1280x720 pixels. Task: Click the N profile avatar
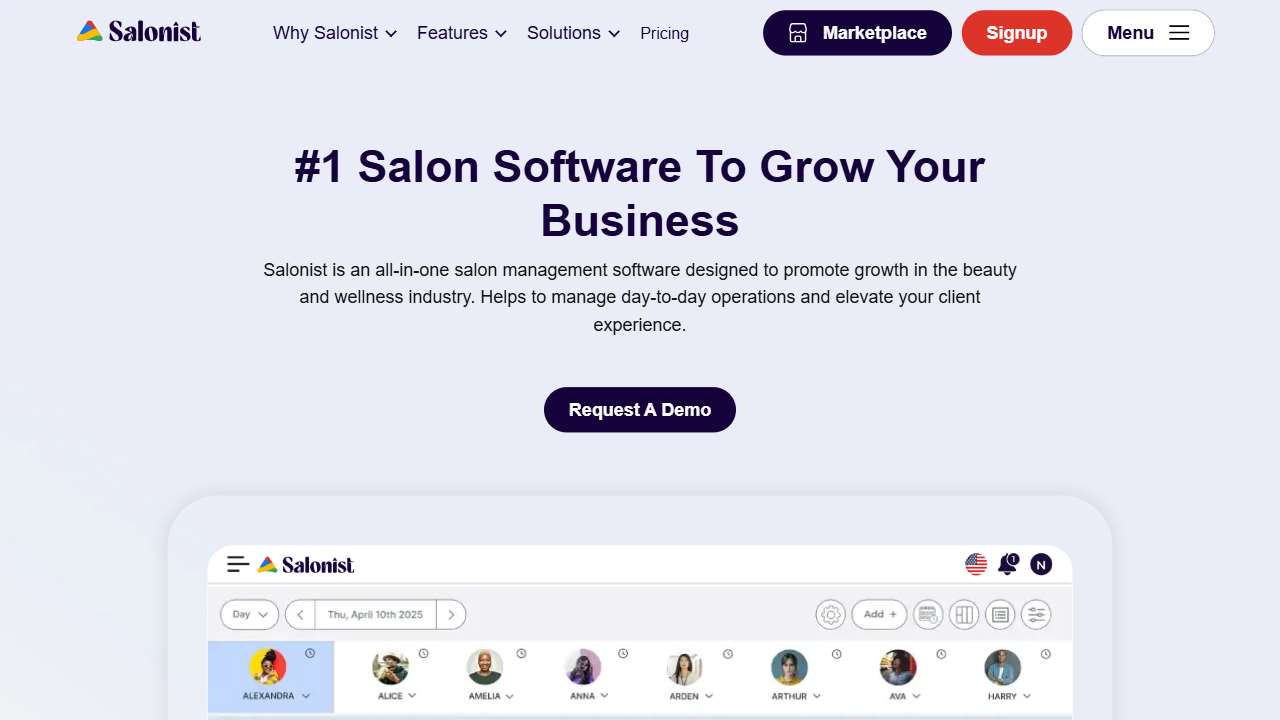tap(1041, 565)
